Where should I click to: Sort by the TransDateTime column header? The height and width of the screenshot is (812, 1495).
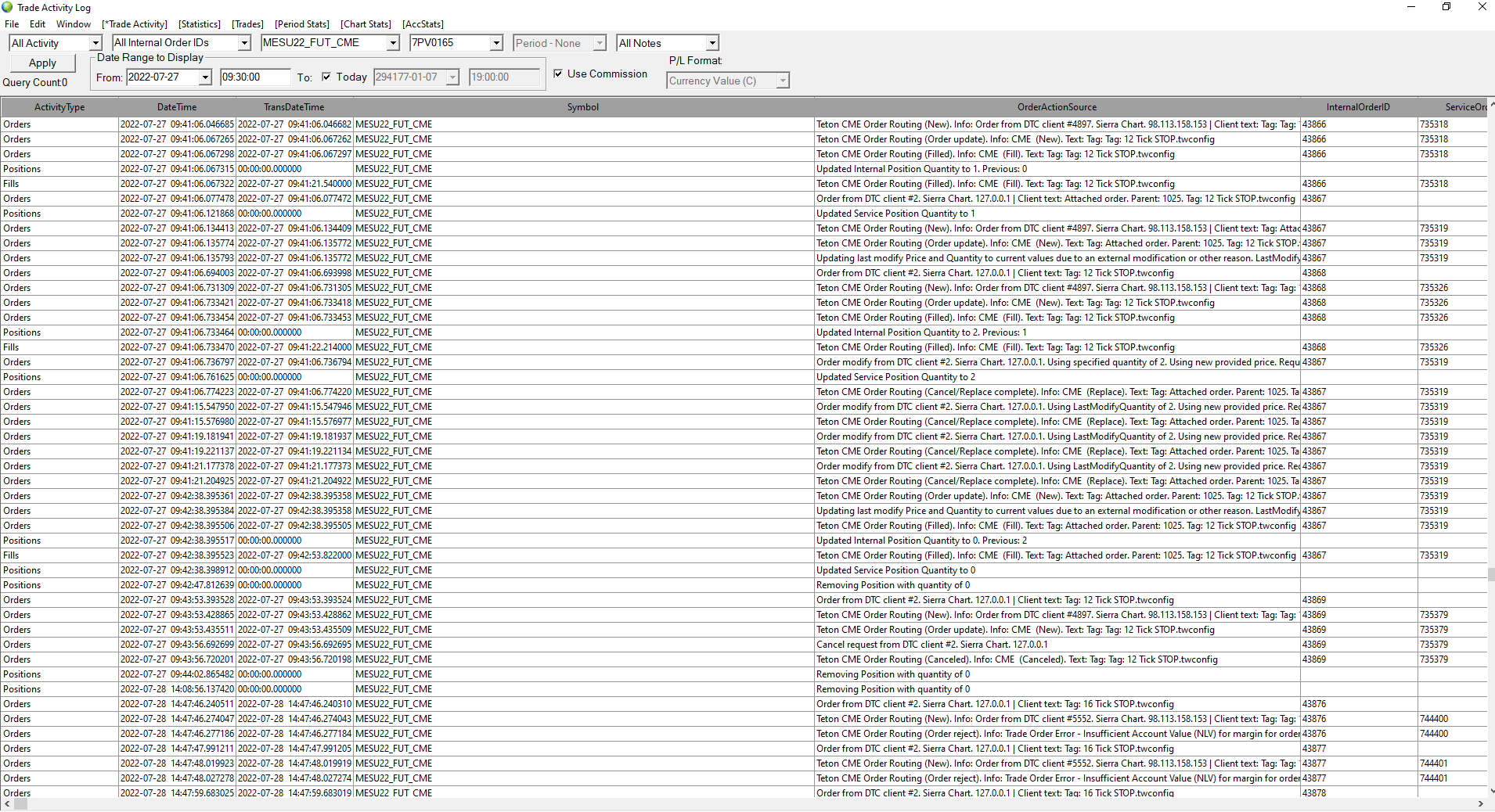[294, 107]
